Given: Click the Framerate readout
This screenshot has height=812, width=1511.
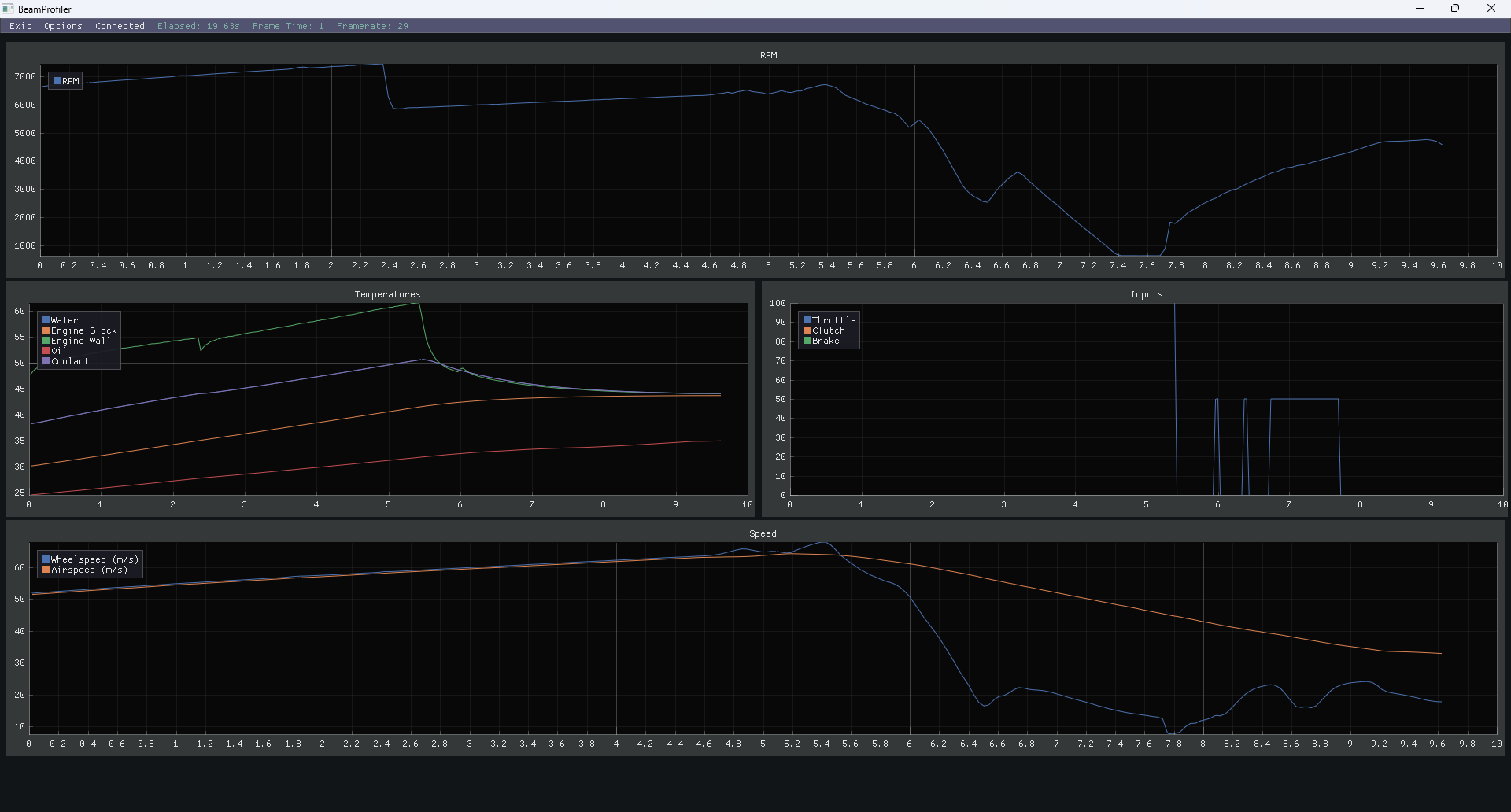Looking at the screenshot, I should tap(372, 26).
